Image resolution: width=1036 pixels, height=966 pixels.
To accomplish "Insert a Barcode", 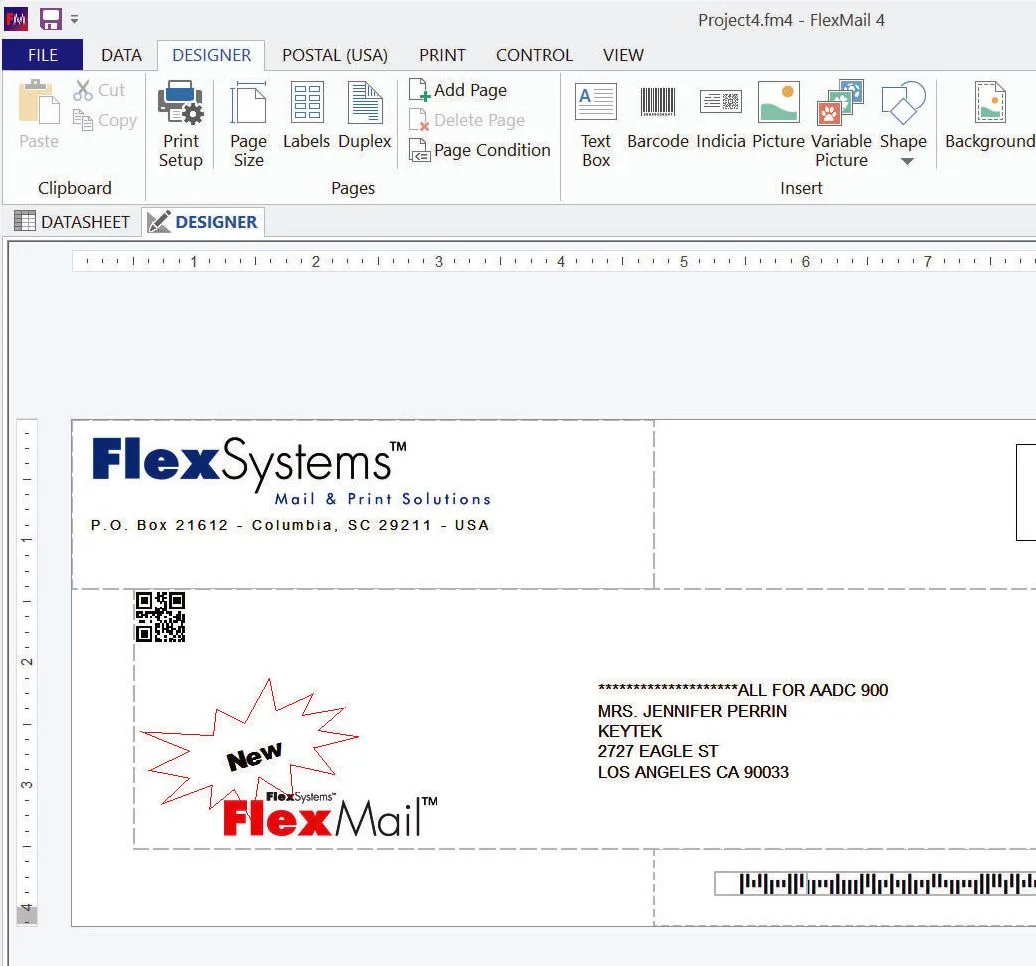I will (x=657, y=115).
